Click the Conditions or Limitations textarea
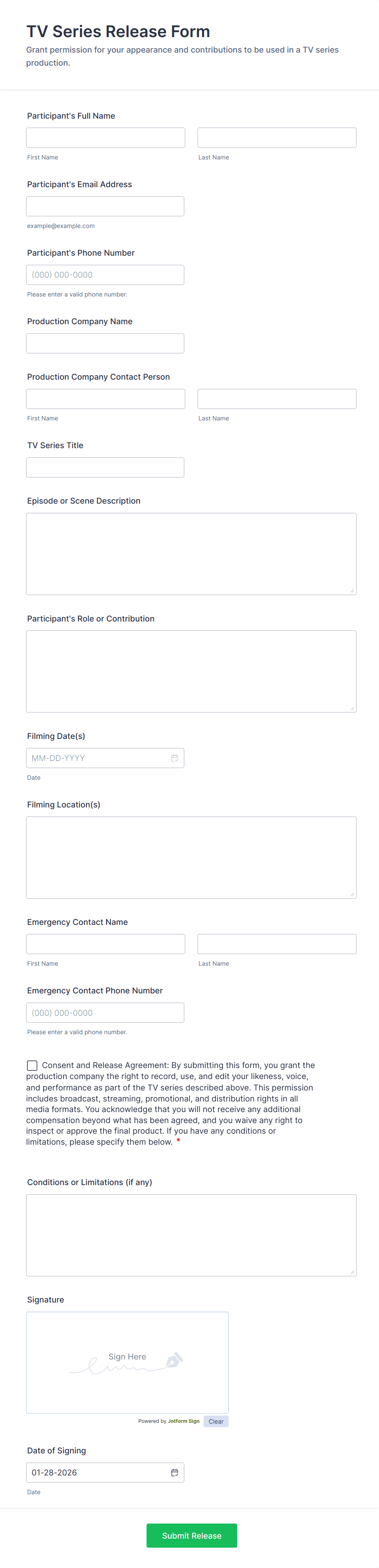The image size is (379, 1568). point(191,1235)
